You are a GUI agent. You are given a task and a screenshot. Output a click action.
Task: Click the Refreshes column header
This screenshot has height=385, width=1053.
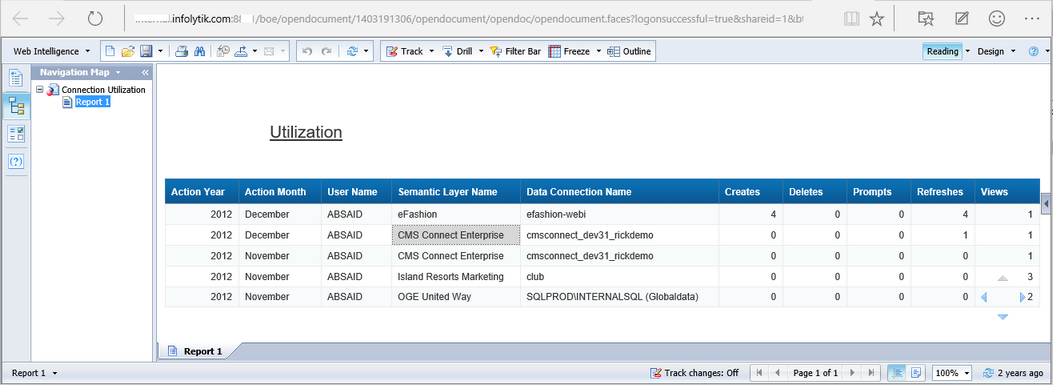[x=942, y=191]
